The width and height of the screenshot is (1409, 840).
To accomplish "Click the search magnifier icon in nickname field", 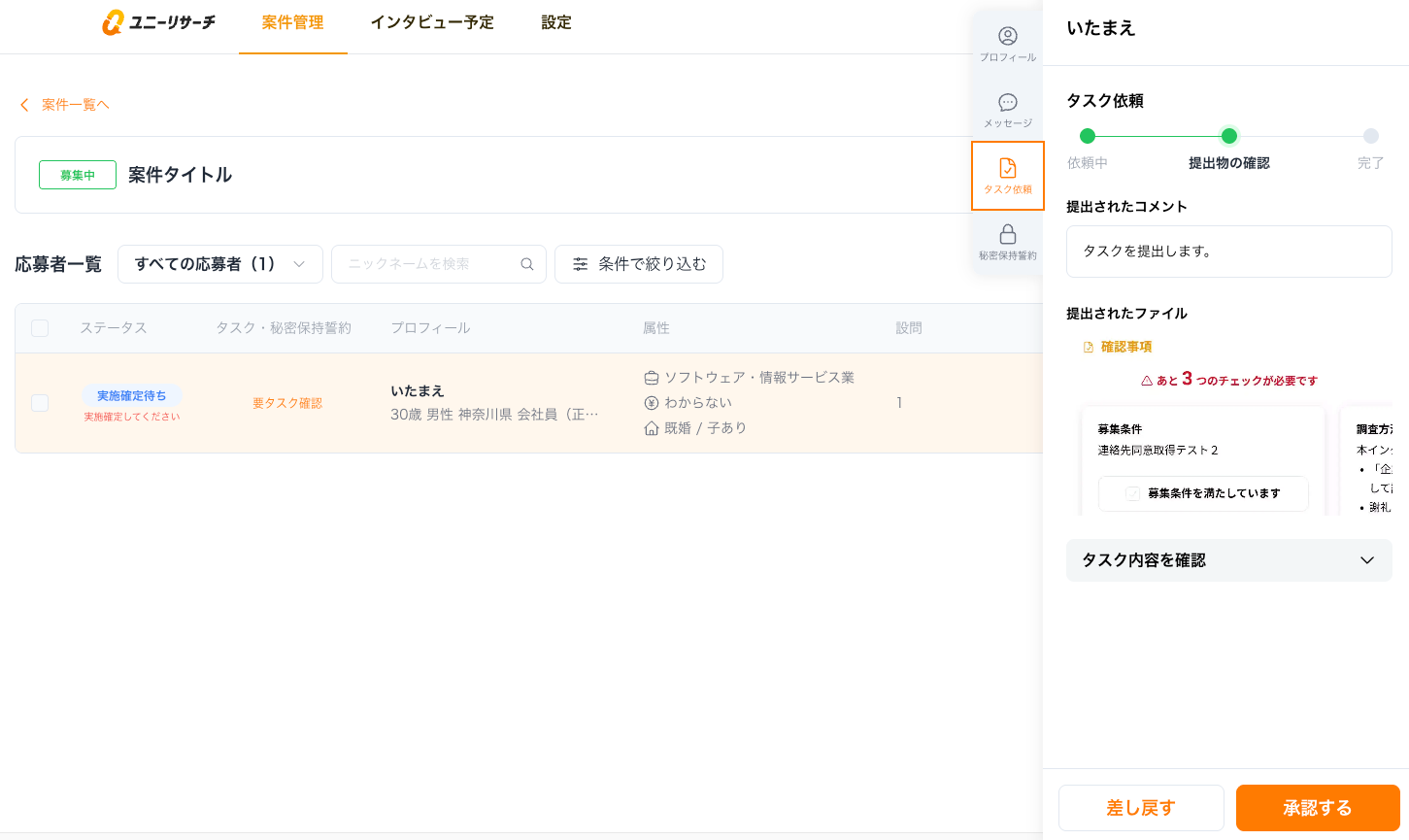I will [x=527, y=264].
